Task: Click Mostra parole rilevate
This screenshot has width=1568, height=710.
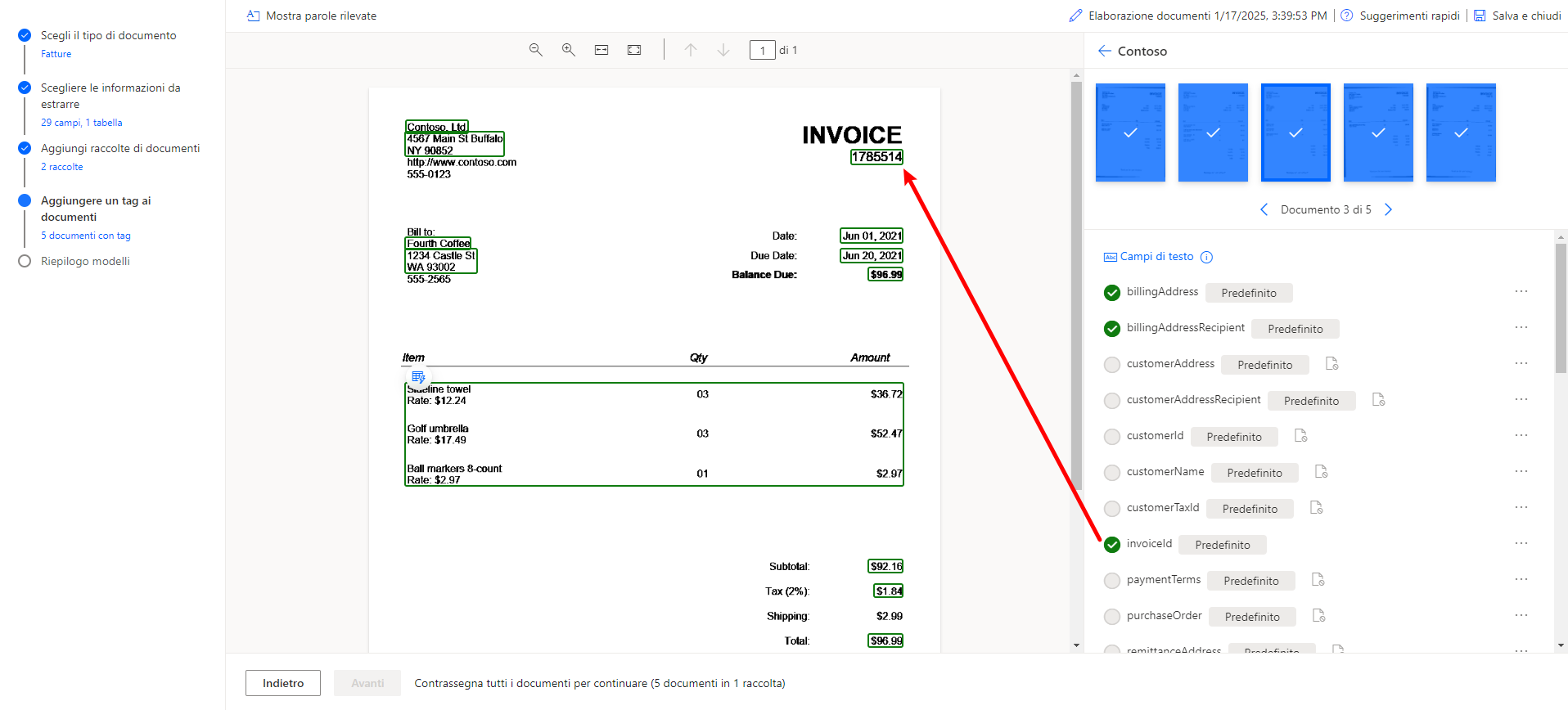Action: click(312, 16)
